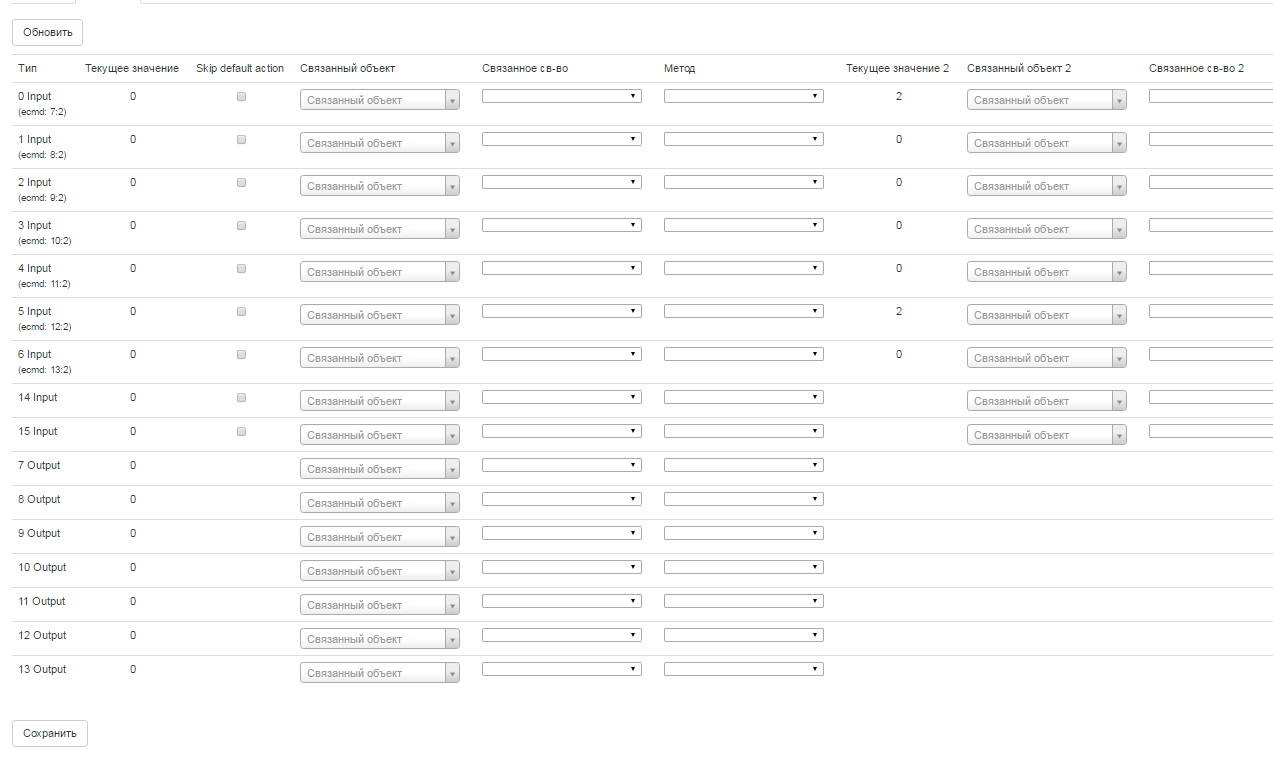Expand Метод dropdown for 9 Output
Viewport: 1273px width, 764px height.
743,533
